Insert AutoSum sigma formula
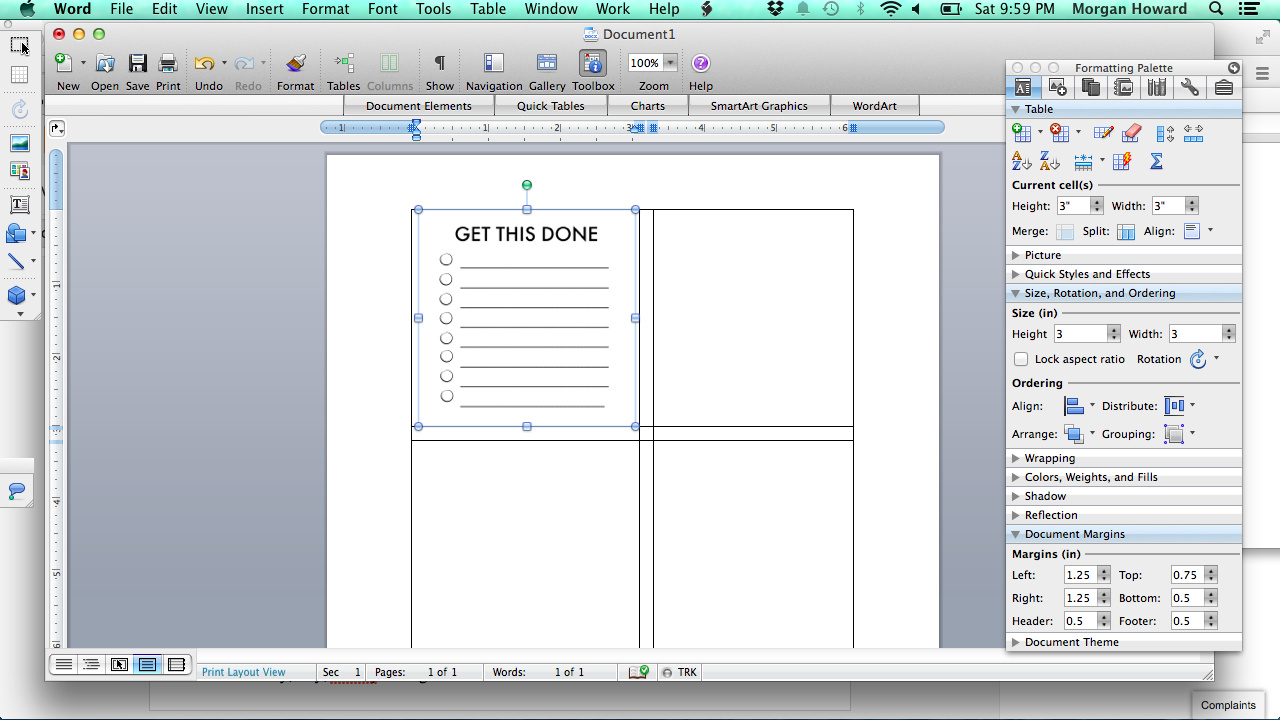The width and height of the screenshot is (1280, 720). (1157, 161)
